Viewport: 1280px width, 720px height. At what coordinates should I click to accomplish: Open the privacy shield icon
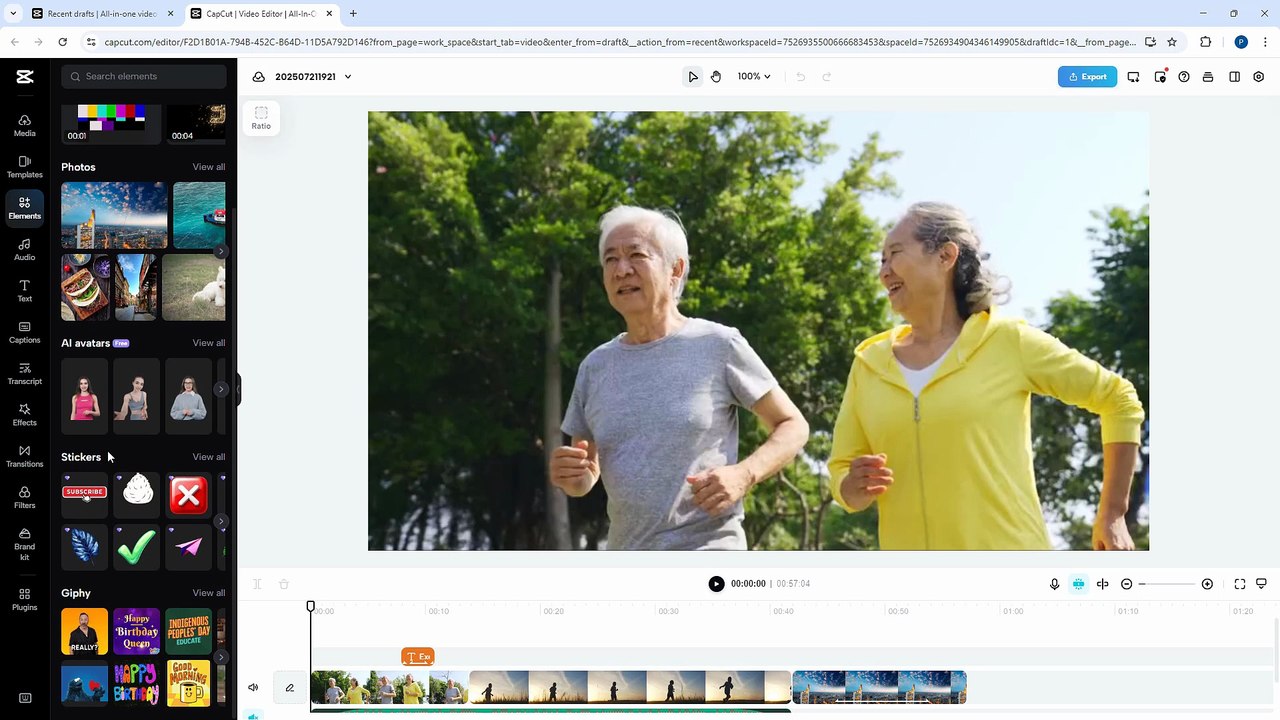coord(1160,77)
